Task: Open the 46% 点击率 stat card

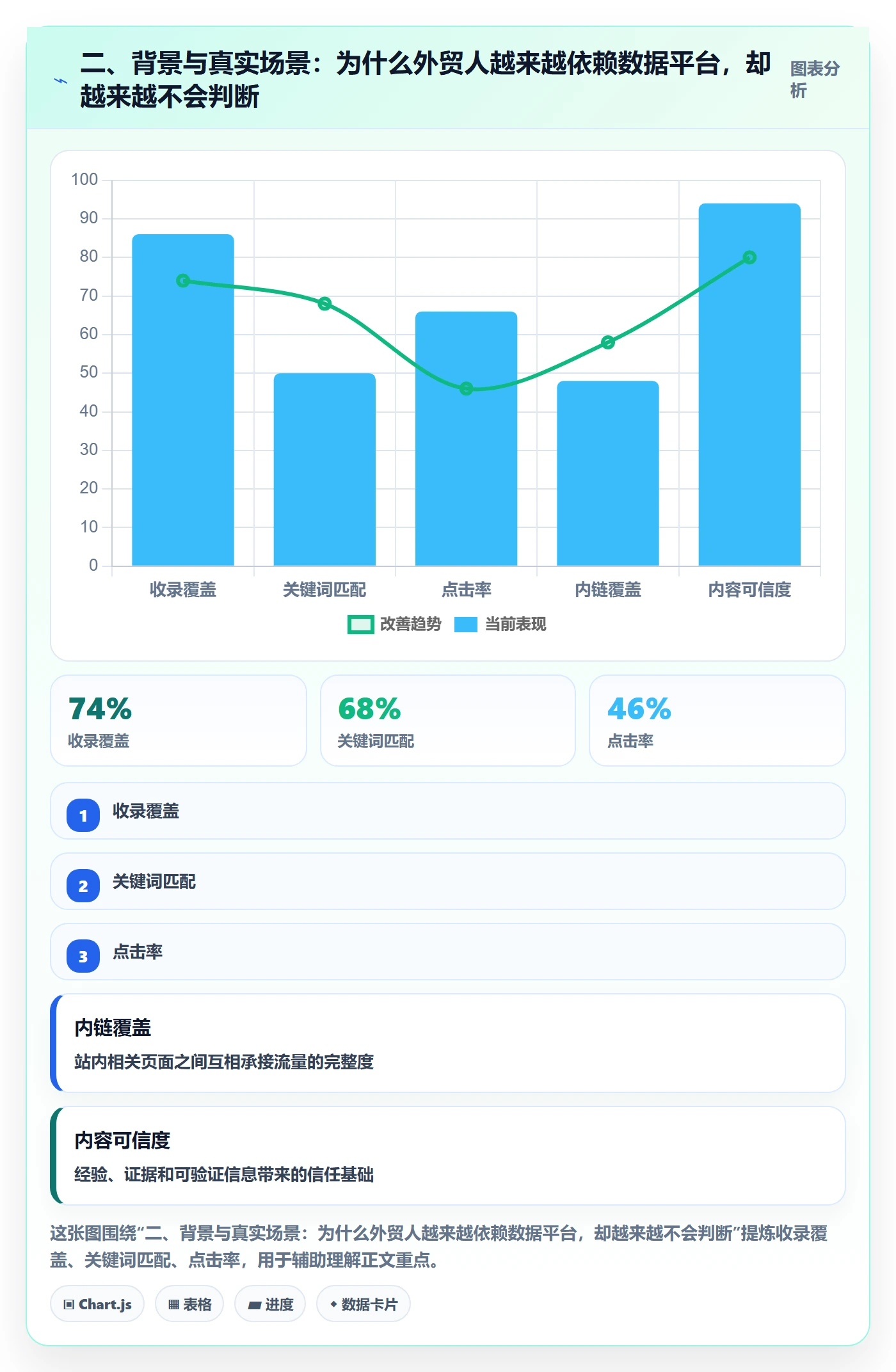Action: coord(717,721)
